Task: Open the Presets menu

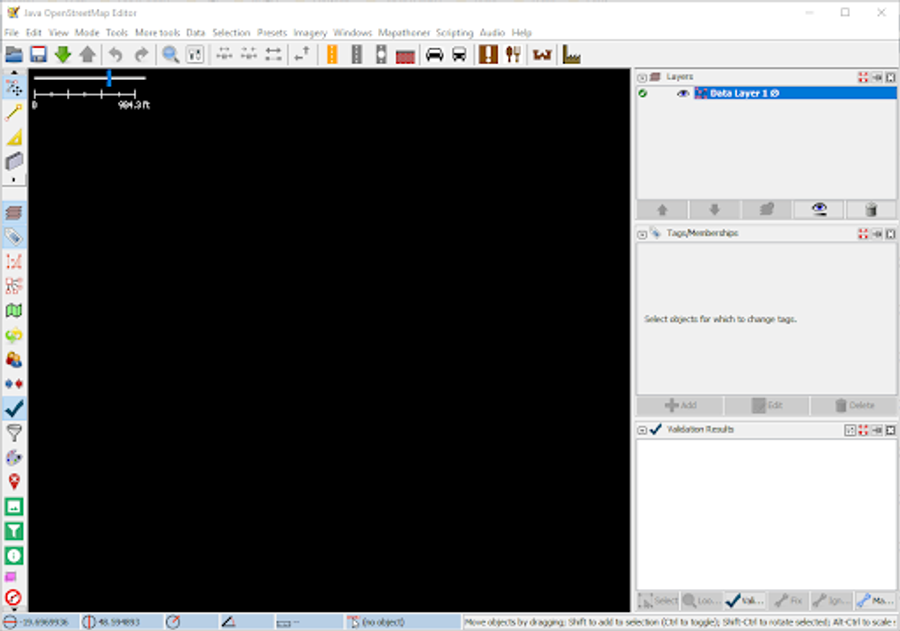Action: 271,33
